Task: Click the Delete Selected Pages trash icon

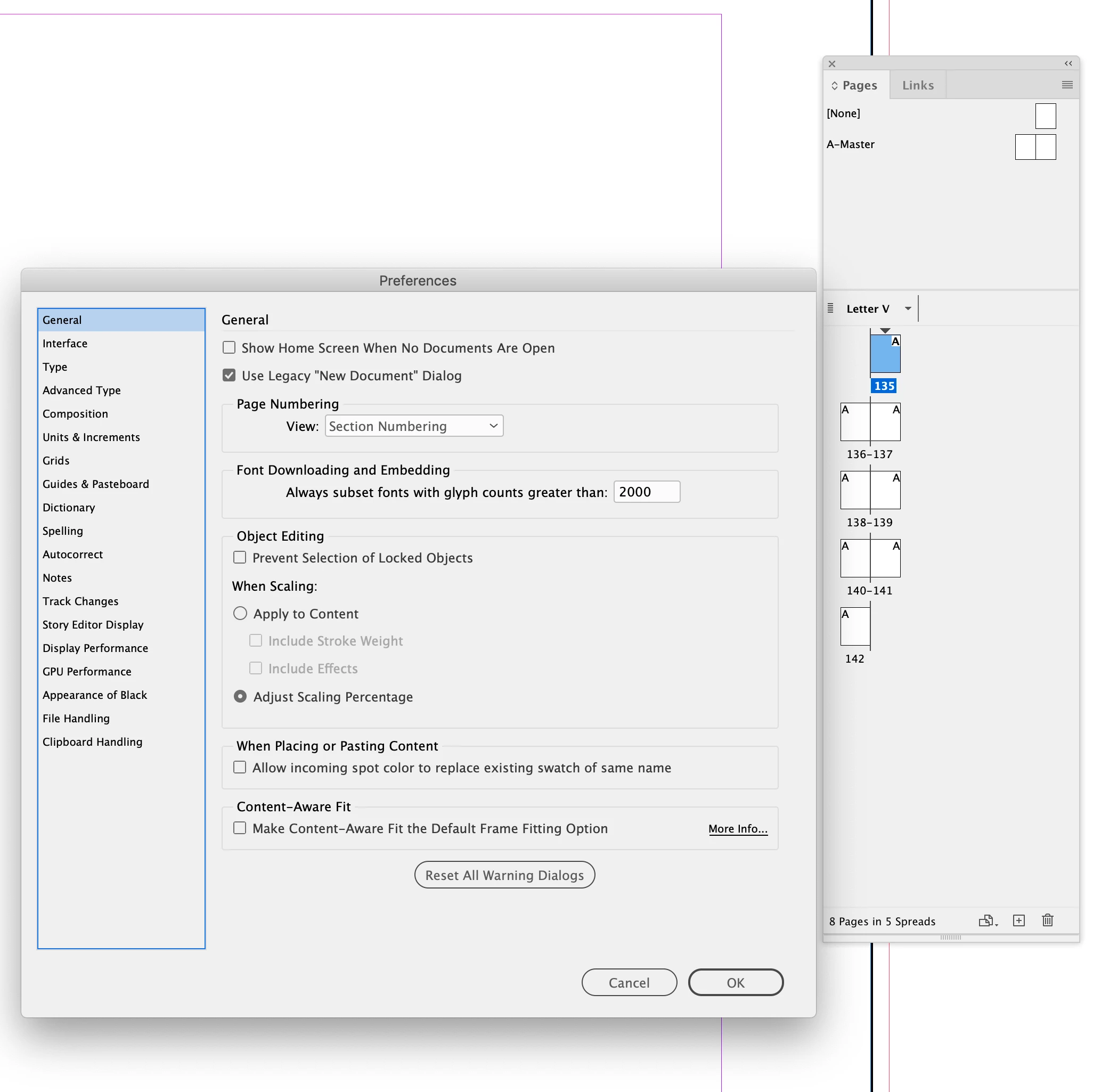Action: coord(1047,920)
